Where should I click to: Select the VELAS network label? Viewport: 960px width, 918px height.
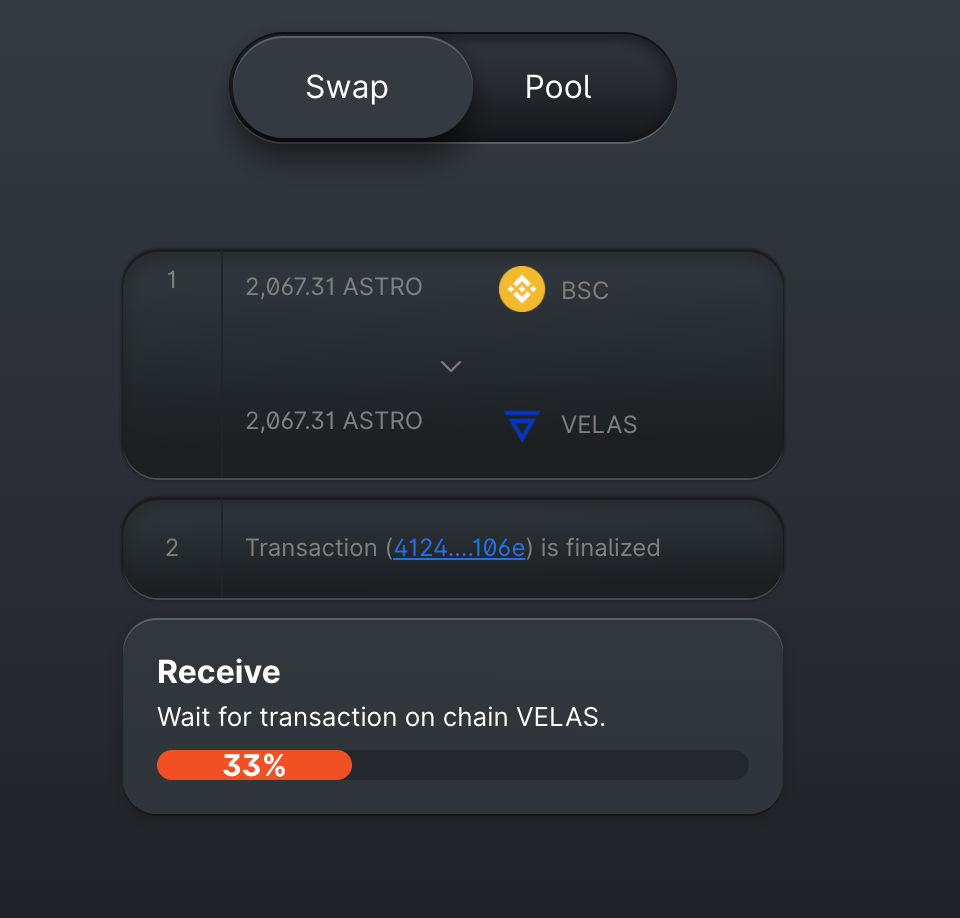599,424
